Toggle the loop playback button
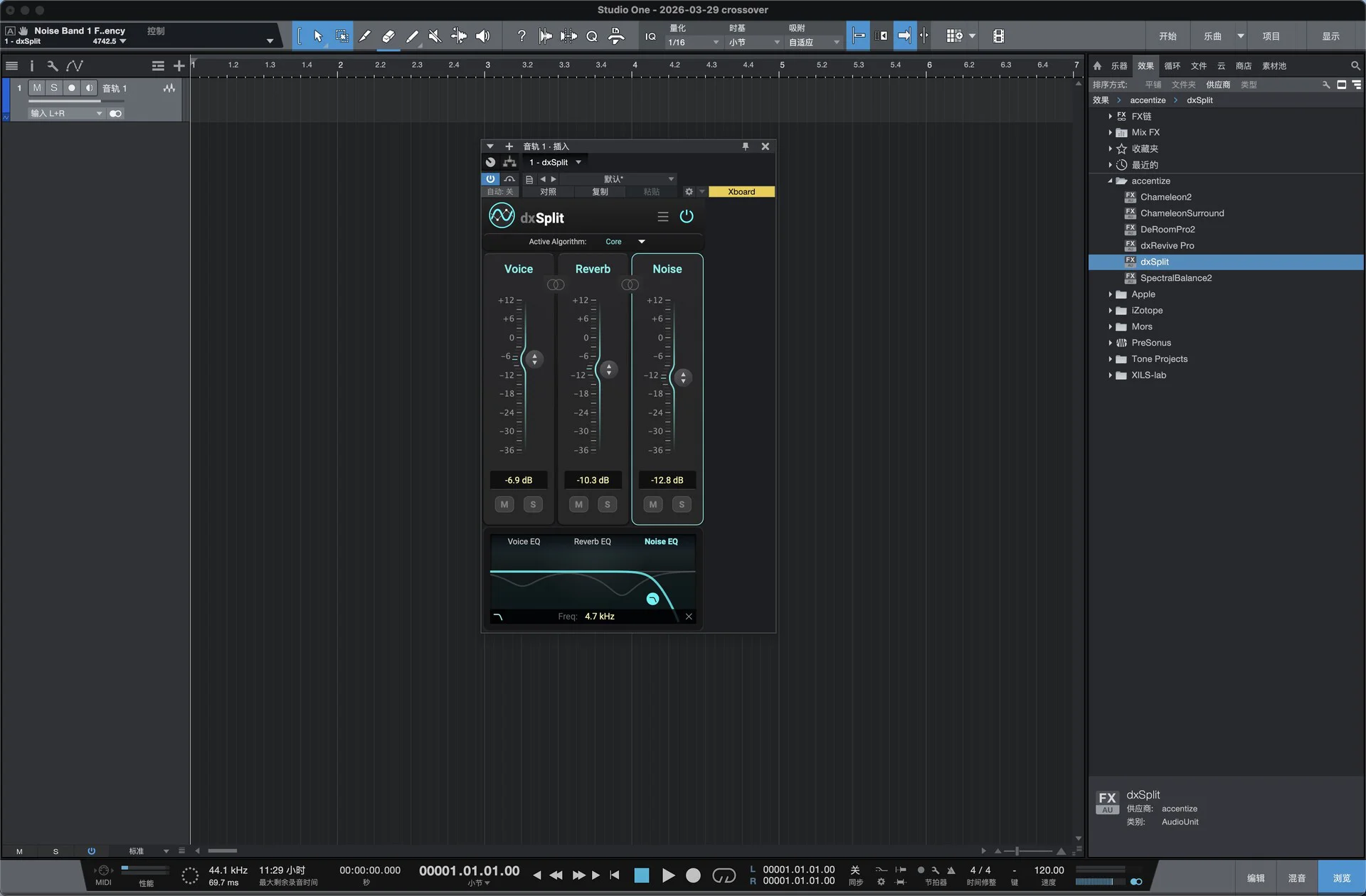 click(724, 875)
